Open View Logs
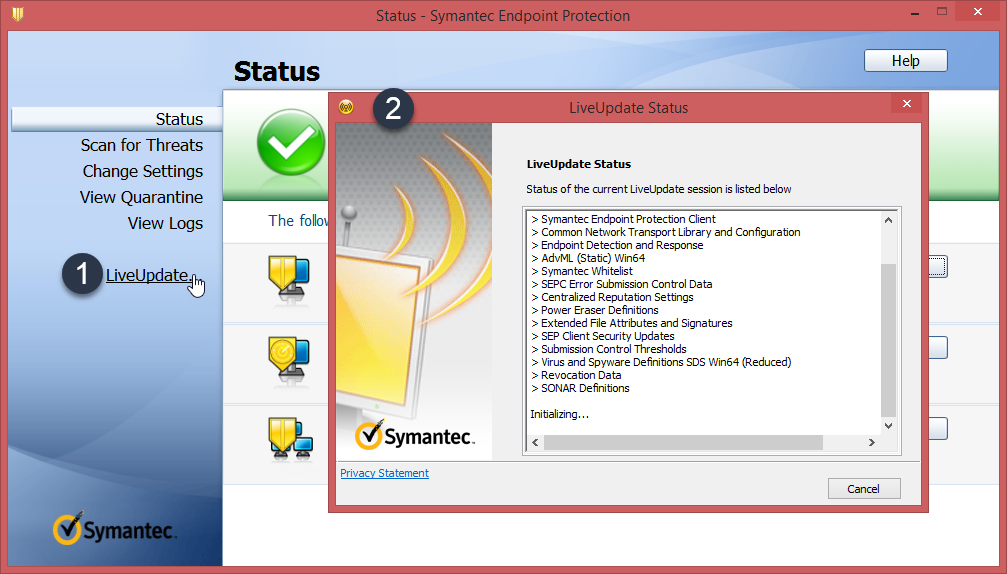This screenshot has width=1007, height=574. 165,223
